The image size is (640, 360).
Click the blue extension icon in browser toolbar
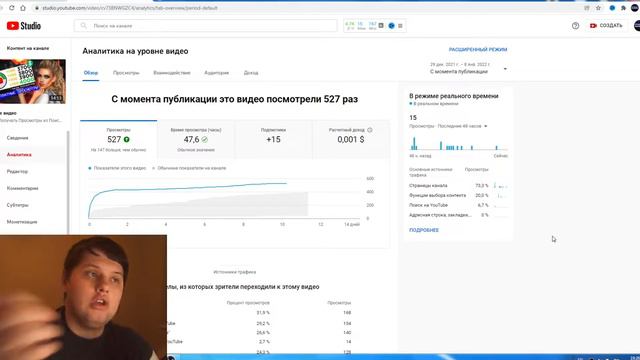pos(612,8)
